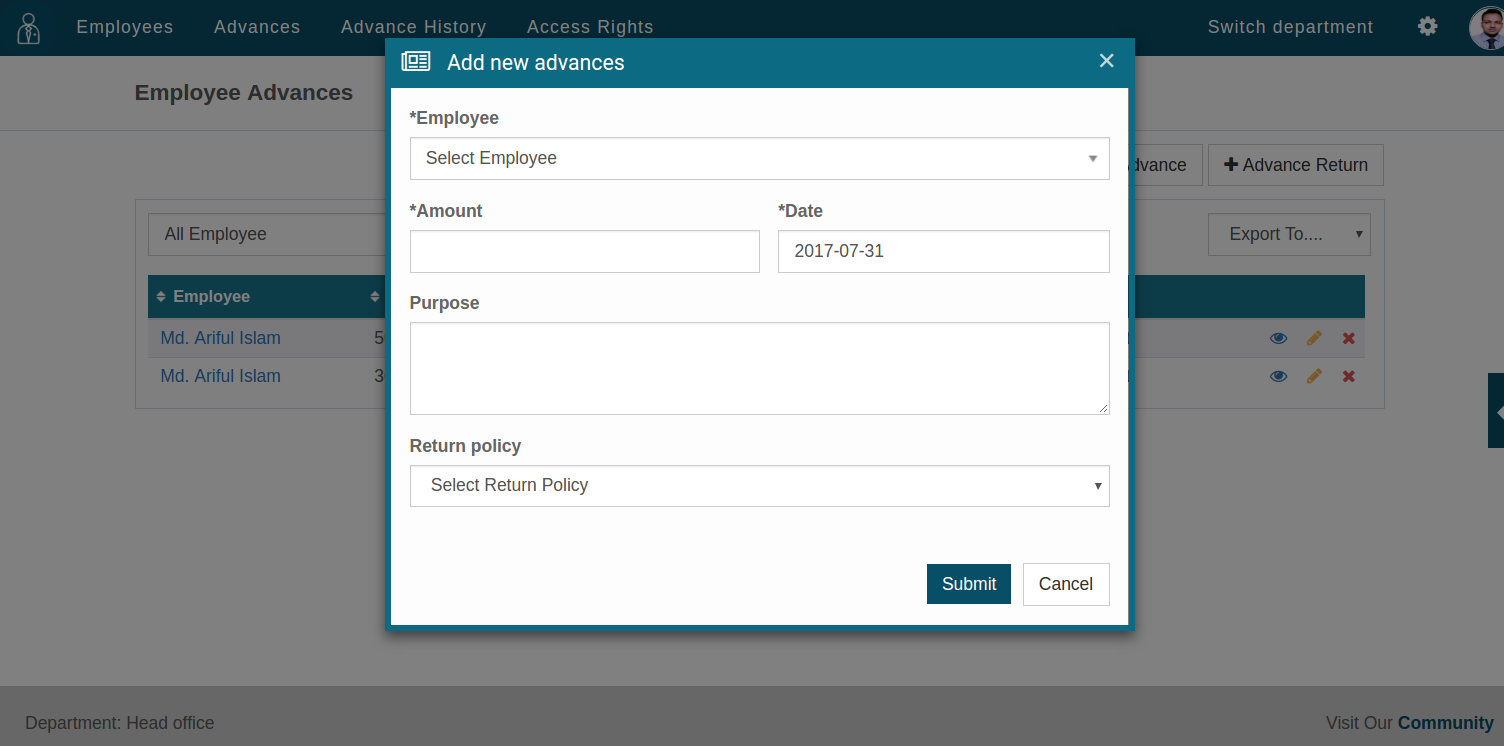Expand the right-edge side panel arrow
This screenshot has width=1504, height=746.
click(1497, 411)
